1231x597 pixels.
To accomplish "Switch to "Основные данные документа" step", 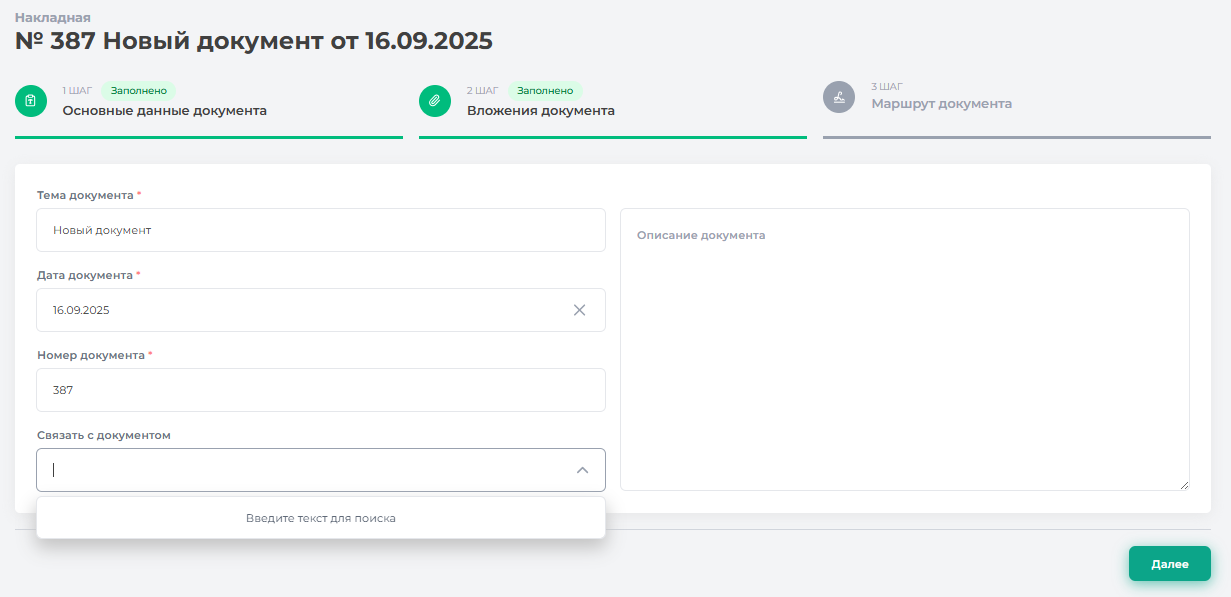I will (164, 111).
